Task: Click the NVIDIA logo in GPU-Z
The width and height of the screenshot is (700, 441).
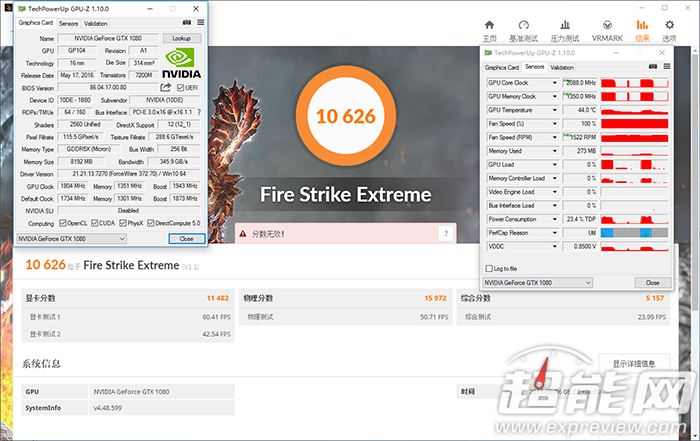Action: [x=181, y=63]
